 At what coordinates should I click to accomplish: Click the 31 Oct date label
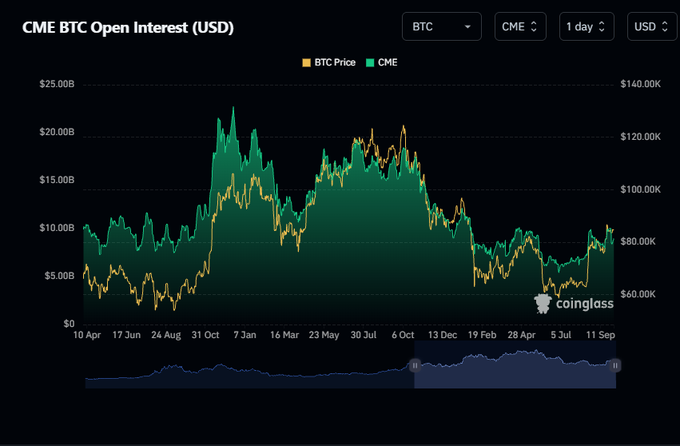click(x=206, y=335)
